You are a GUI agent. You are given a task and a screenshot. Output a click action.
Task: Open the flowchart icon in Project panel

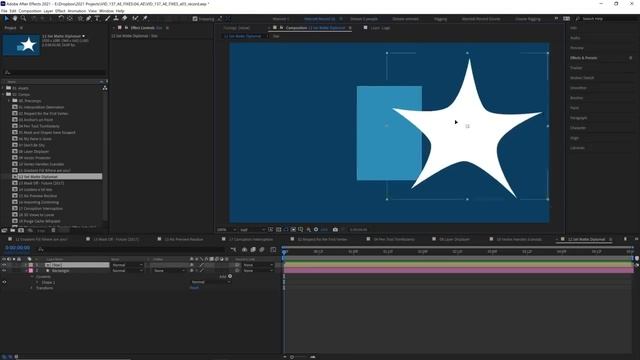click(105, 88)
